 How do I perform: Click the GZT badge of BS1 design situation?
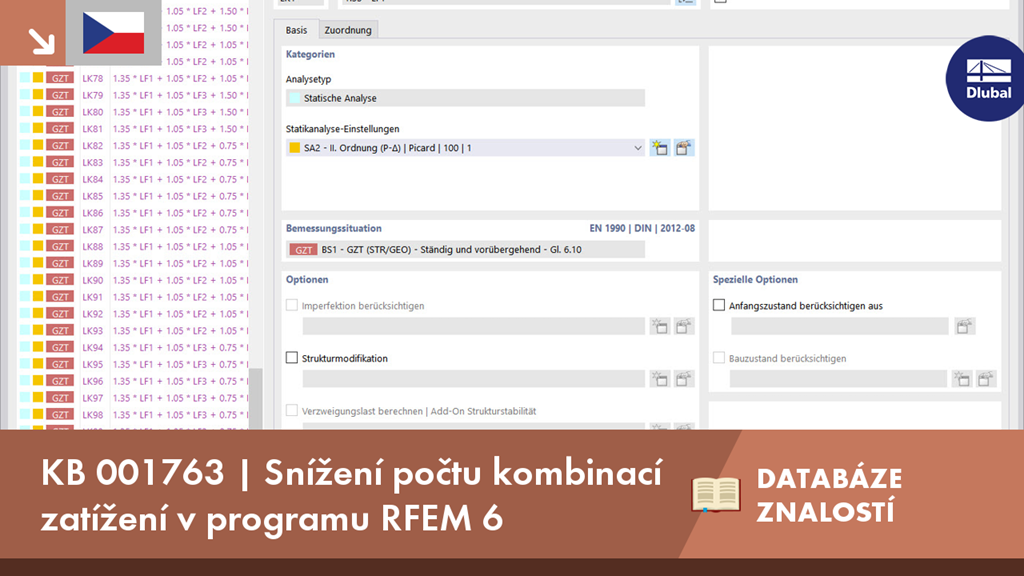tap(303, 249)
